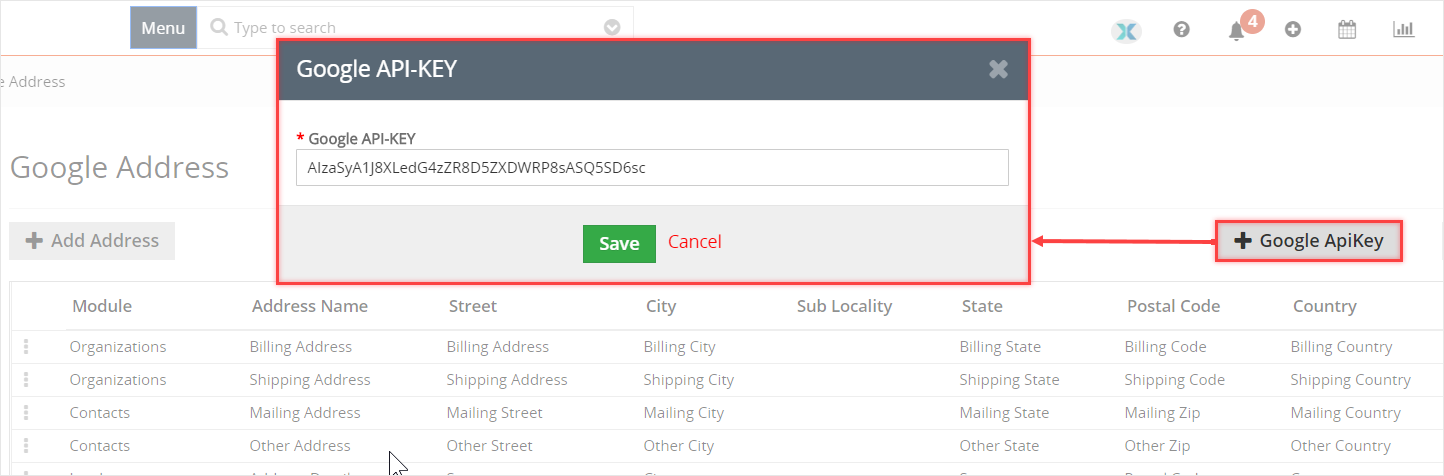Image resolution: width=1444 pixels, height=476 pixels.
Task: Click Billing State cell
Action: (1000, 347)
